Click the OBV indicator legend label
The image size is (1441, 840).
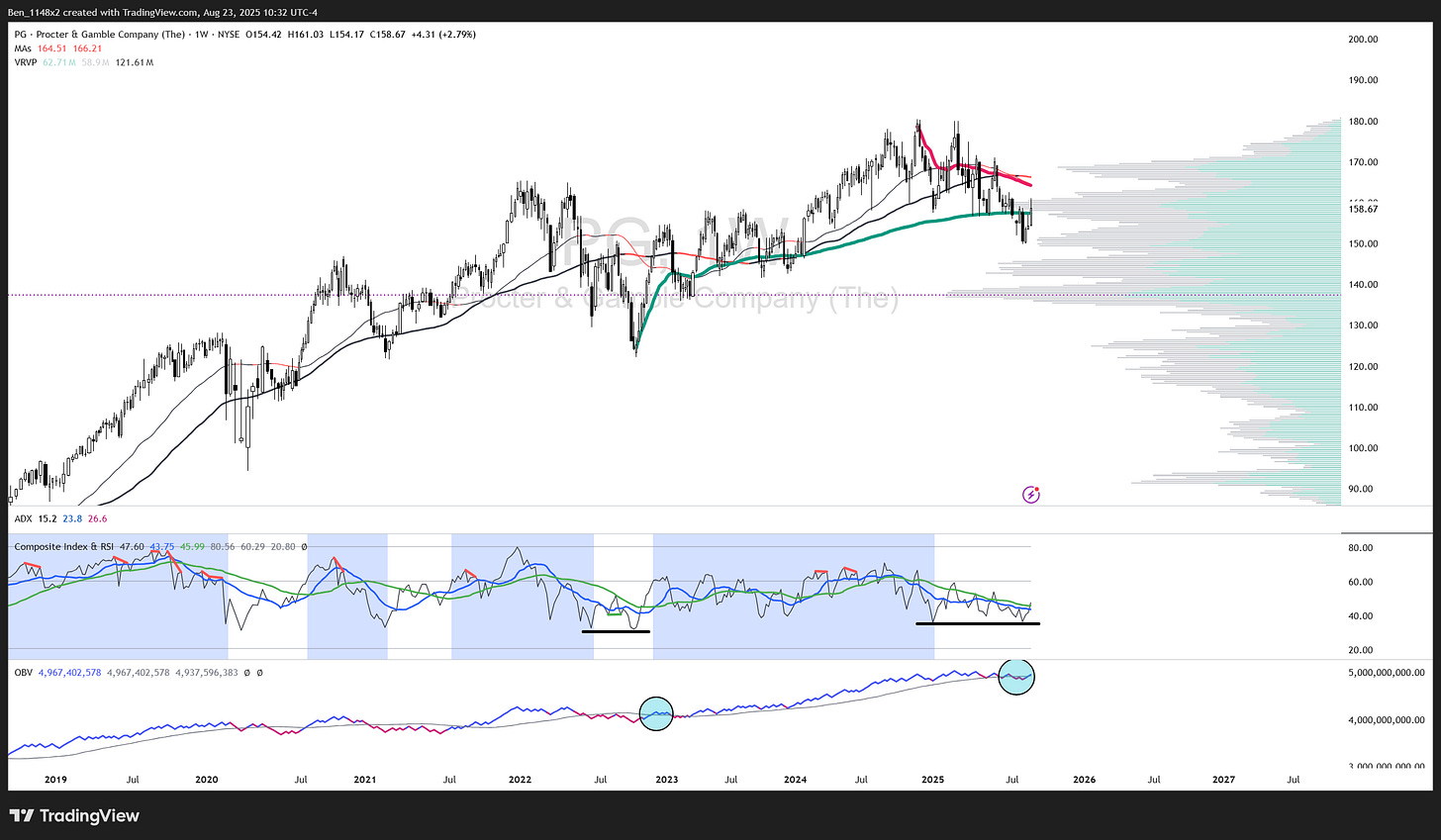[x=24, y=672]
